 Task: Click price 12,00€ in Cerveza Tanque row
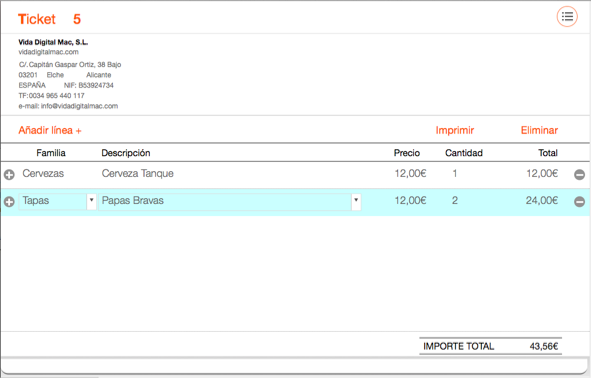click(x=410, y=173)
